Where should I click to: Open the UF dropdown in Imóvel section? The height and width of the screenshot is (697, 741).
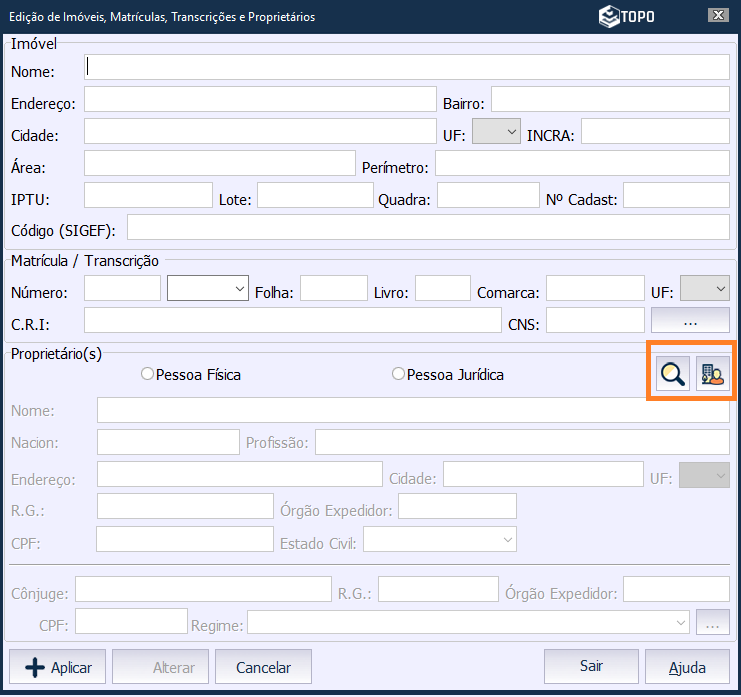(496, 132)
